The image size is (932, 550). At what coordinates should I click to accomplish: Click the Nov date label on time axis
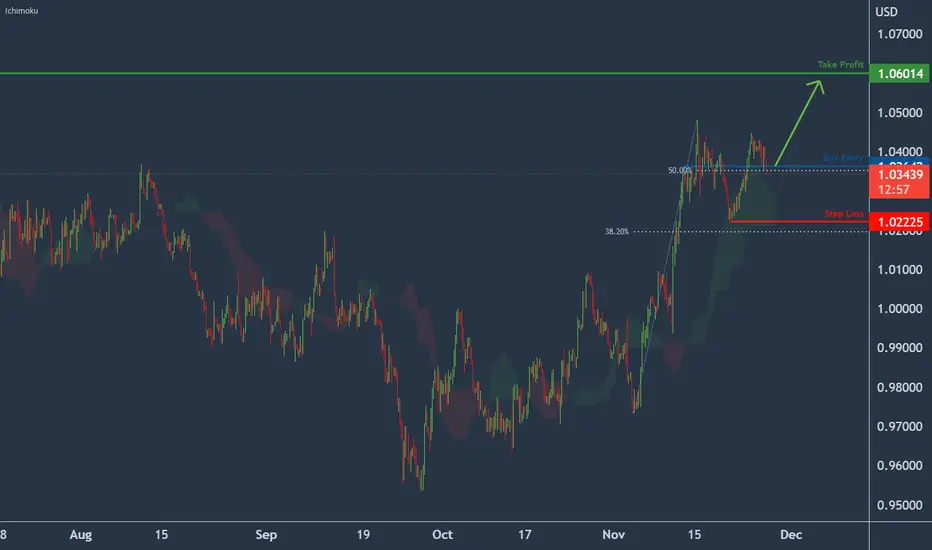click(x=613, y=535)
